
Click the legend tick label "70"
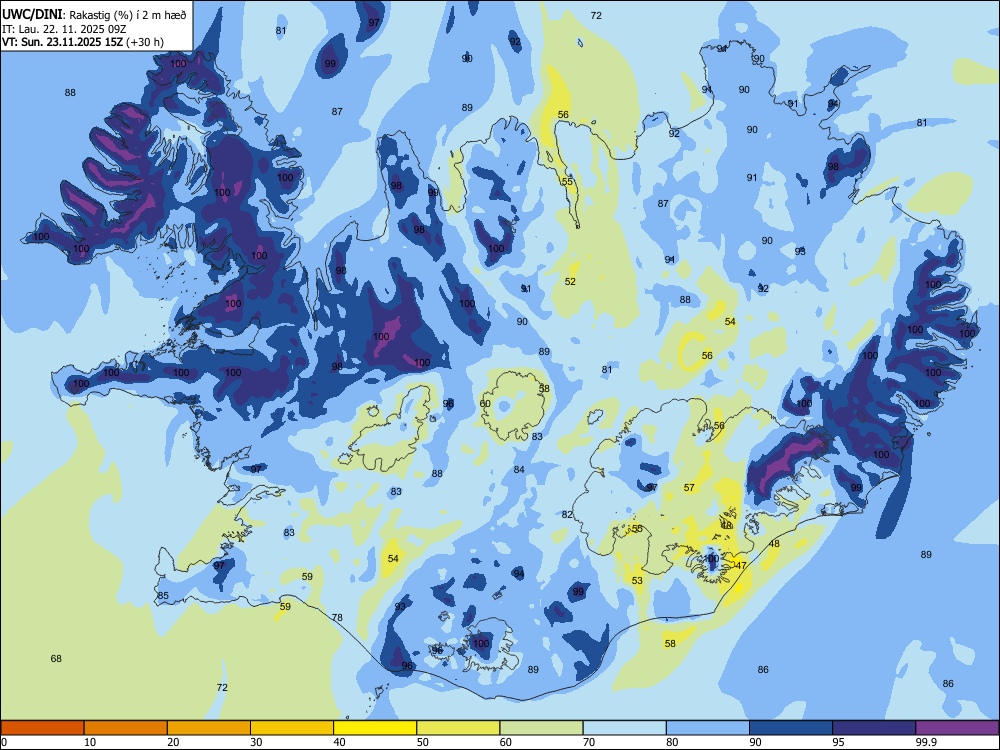click(x=589, y=742)
